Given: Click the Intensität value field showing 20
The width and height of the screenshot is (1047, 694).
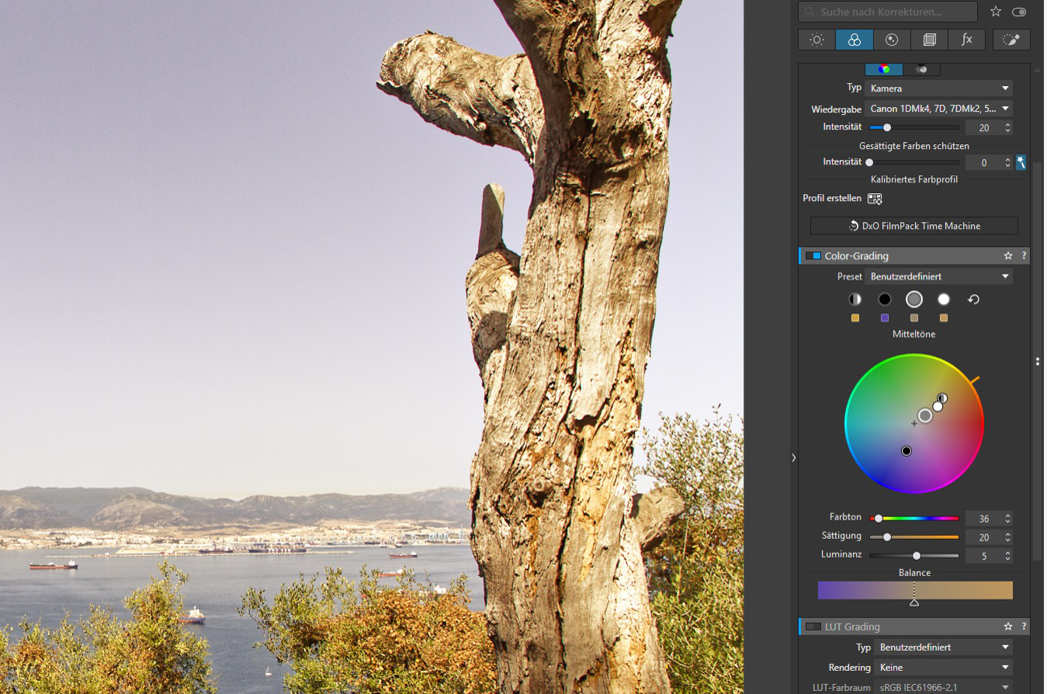Looking at the screenshot, I should click(984, 128).
